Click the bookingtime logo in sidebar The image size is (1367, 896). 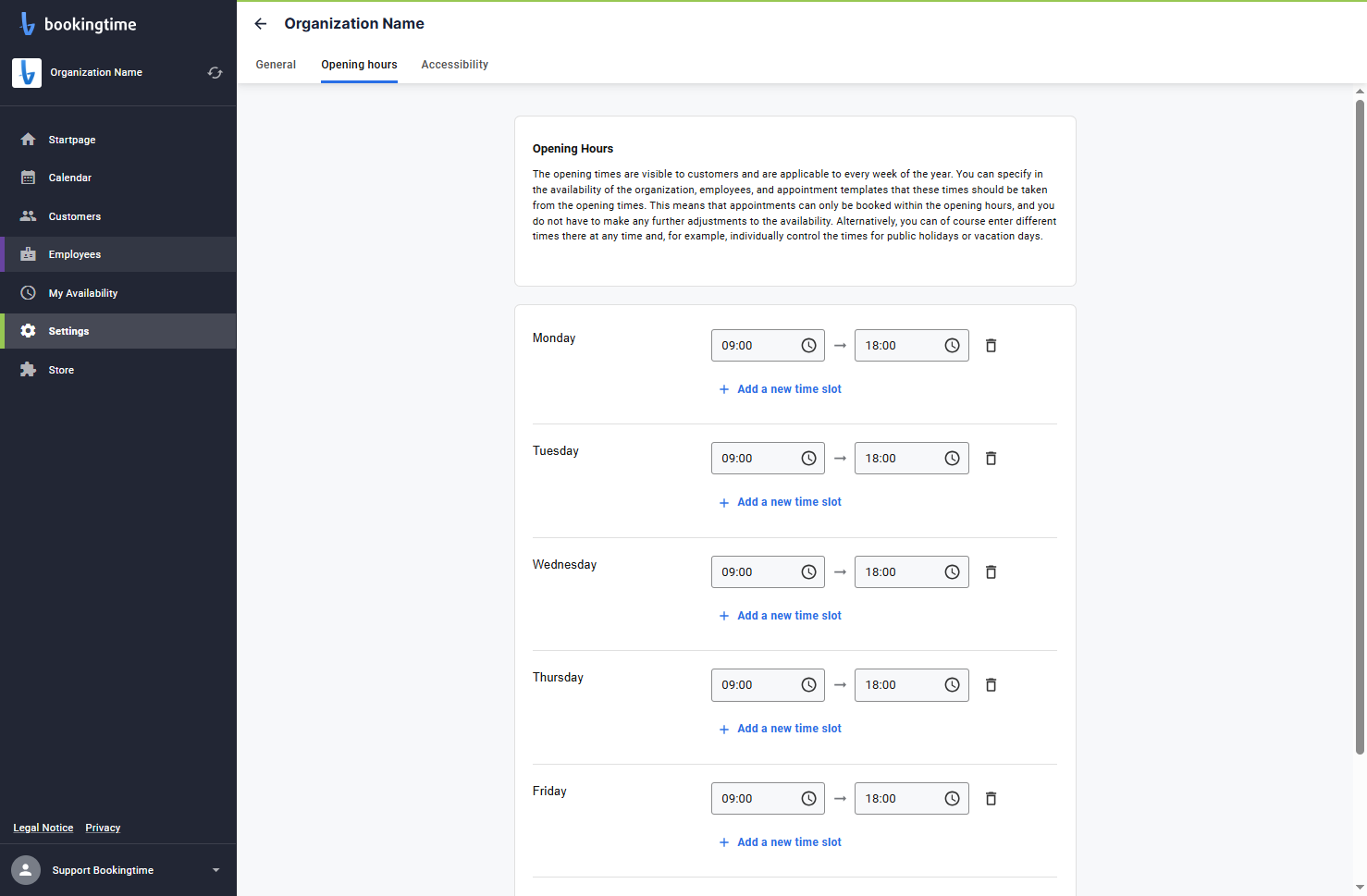pos(79,24)
